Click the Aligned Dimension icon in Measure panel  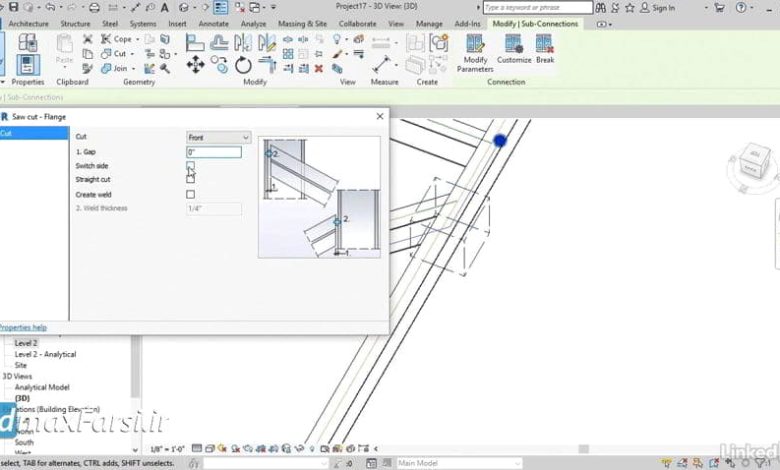click(x=381, y=65)
